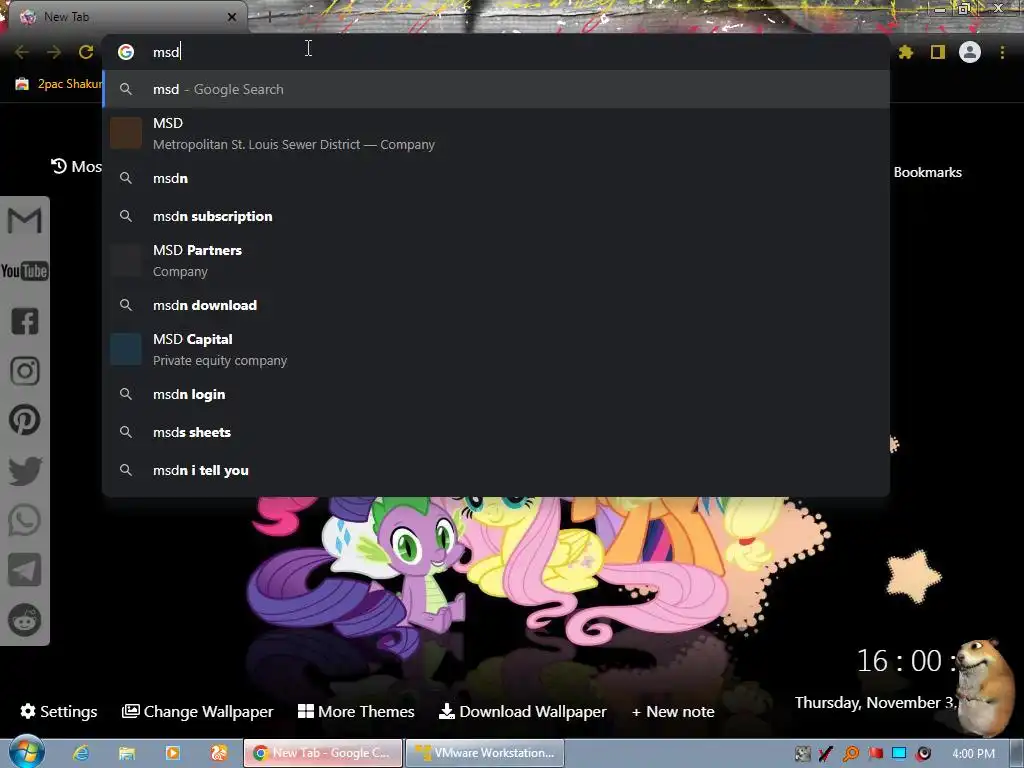Reload the current page
The width and height of the screenshot is (1024, 768).
[x=86, y=52]
